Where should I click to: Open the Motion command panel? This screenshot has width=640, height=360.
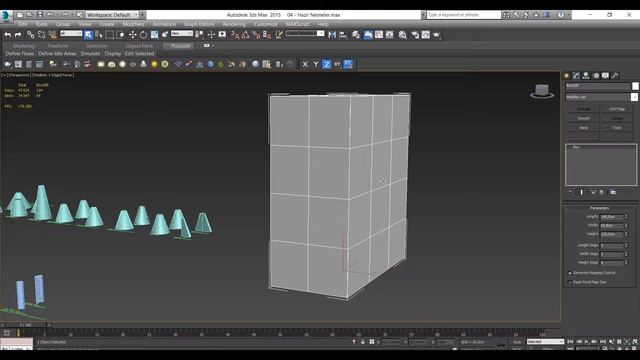coord(596,76)
